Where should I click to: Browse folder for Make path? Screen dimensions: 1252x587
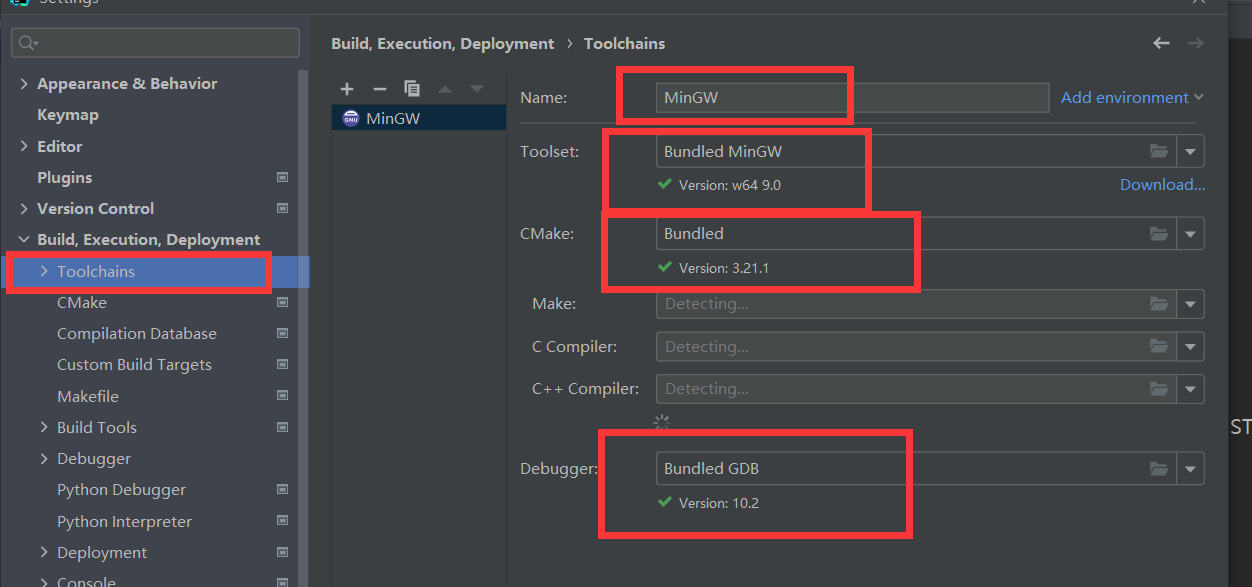point(1159,304)
